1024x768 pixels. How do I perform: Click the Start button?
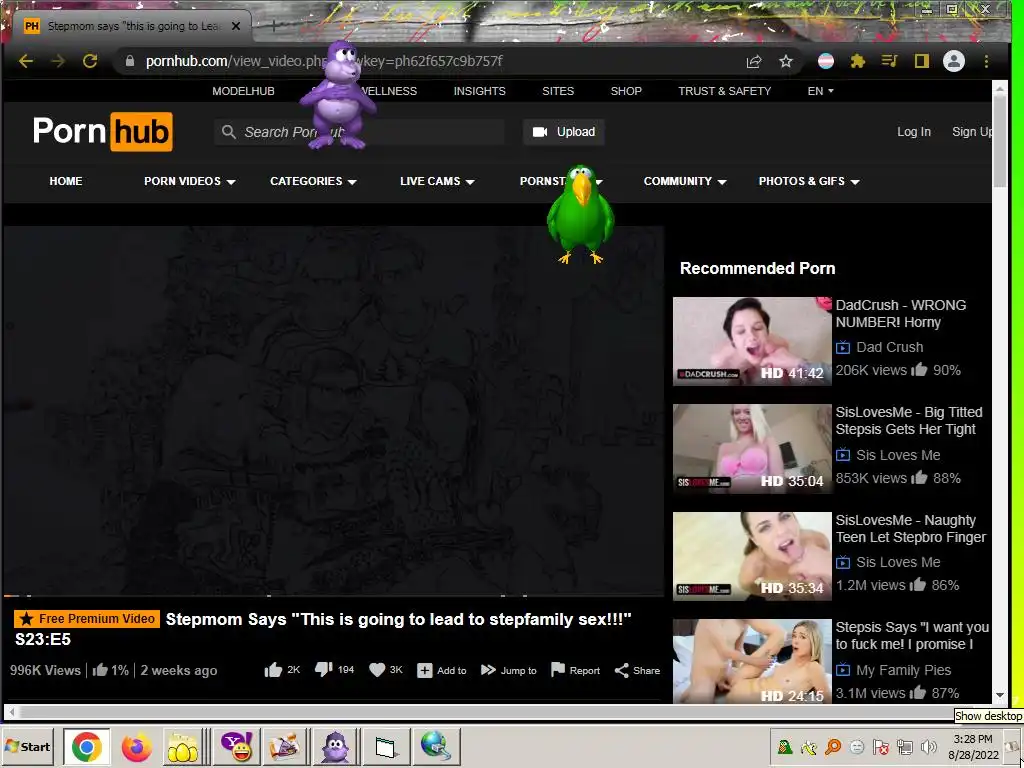[27, 746]
